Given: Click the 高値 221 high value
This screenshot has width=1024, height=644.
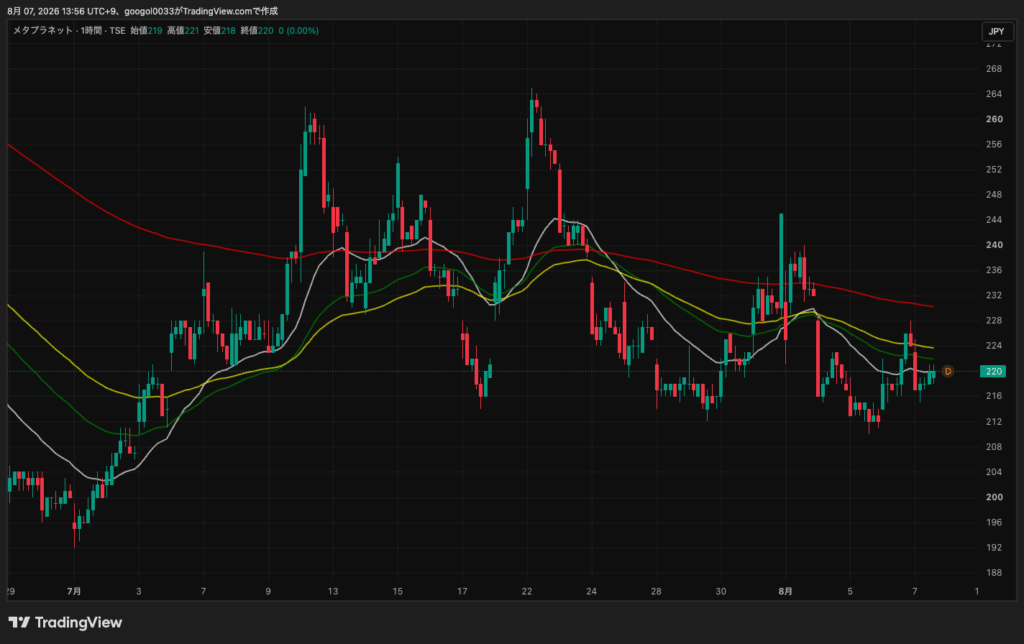Looking at the screenshot, I should (x=183, y=31).
